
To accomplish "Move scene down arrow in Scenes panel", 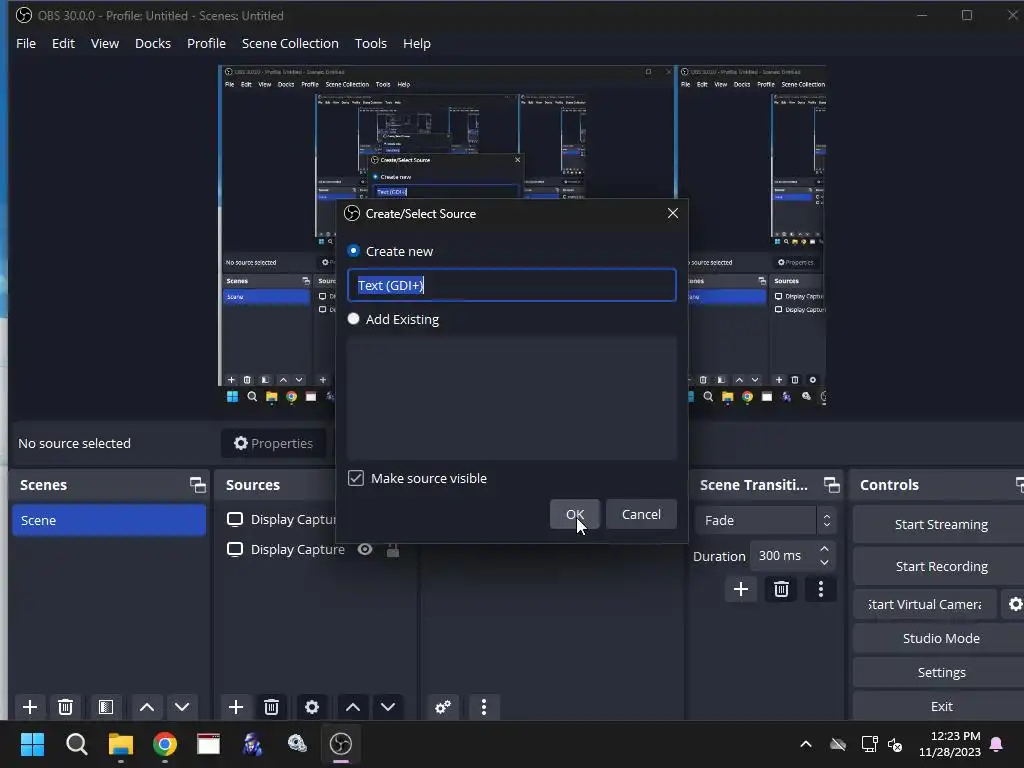I will [x=182, y=707].
